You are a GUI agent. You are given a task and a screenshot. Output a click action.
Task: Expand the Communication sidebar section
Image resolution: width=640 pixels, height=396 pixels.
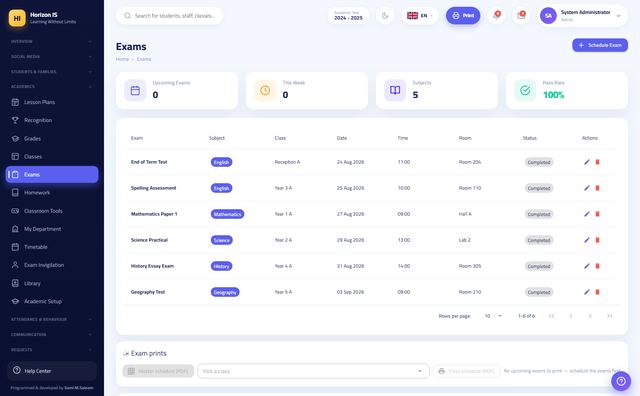pyautogui.click(x=51, y=334)
